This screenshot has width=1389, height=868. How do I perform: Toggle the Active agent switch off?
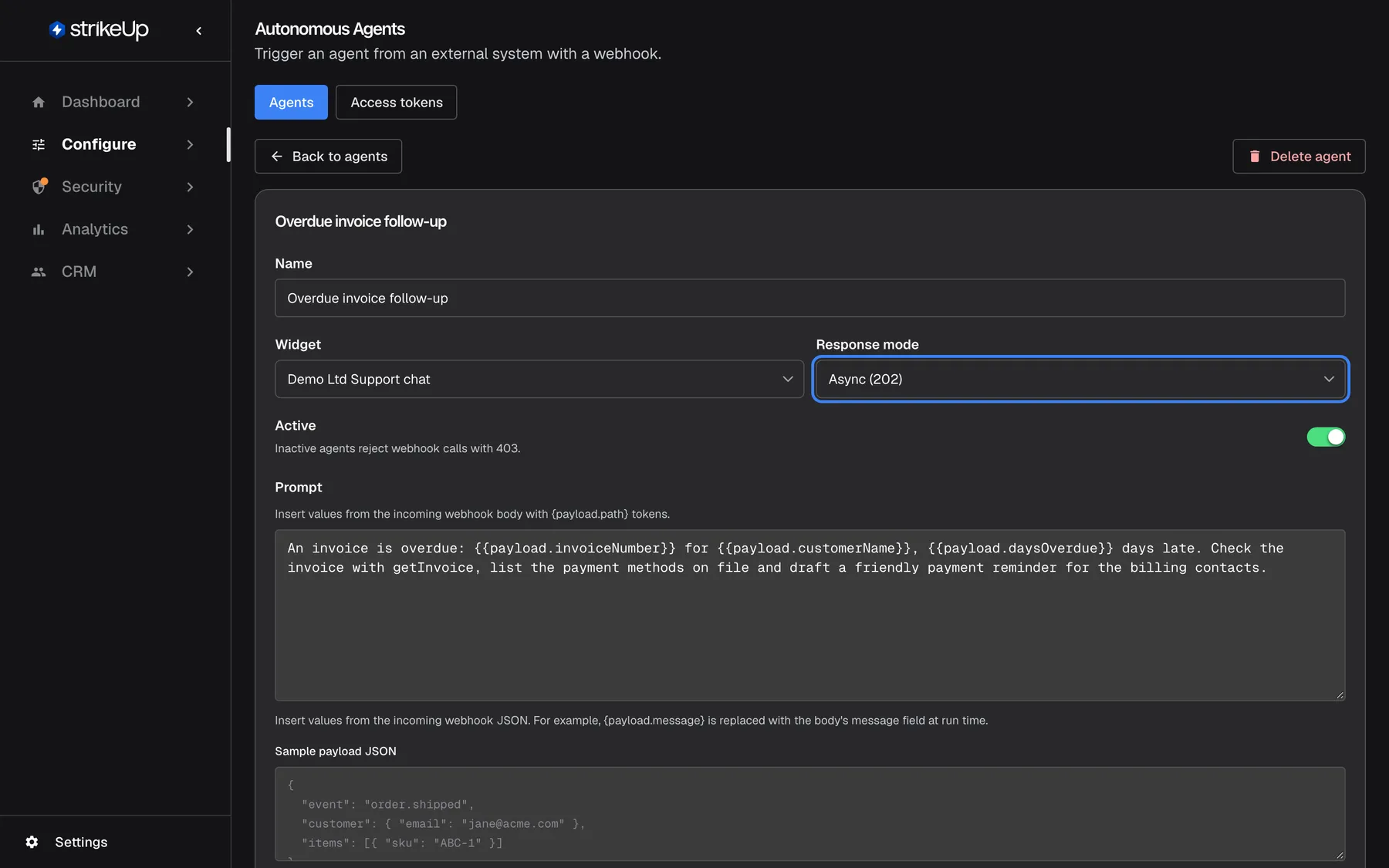(x=1326, y=437)
